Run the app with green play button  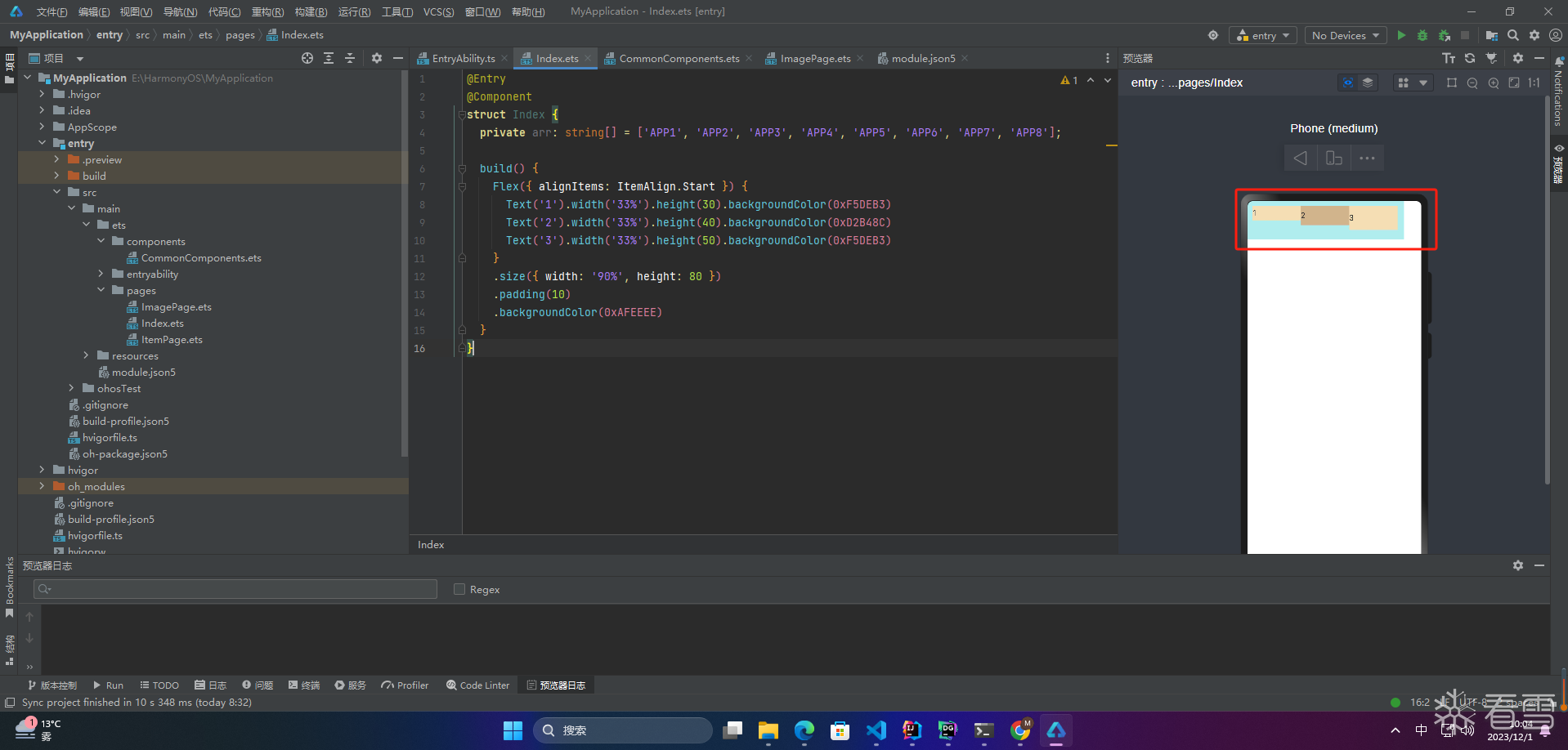1401,35
